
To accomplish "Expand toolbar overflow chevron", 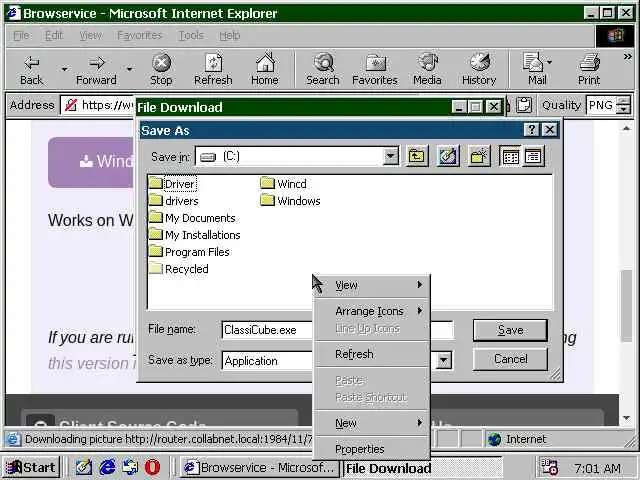I will tap(627, 57).
